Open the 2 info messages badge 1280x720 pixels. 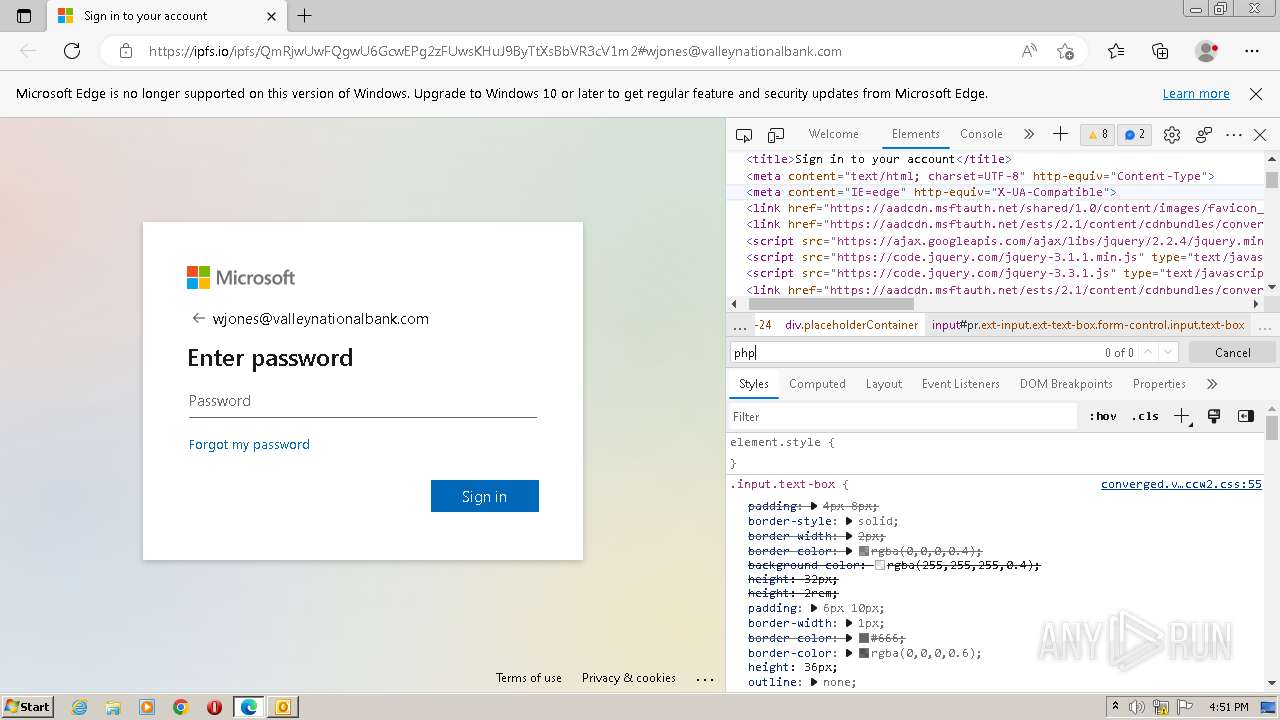coord(1135,134)
